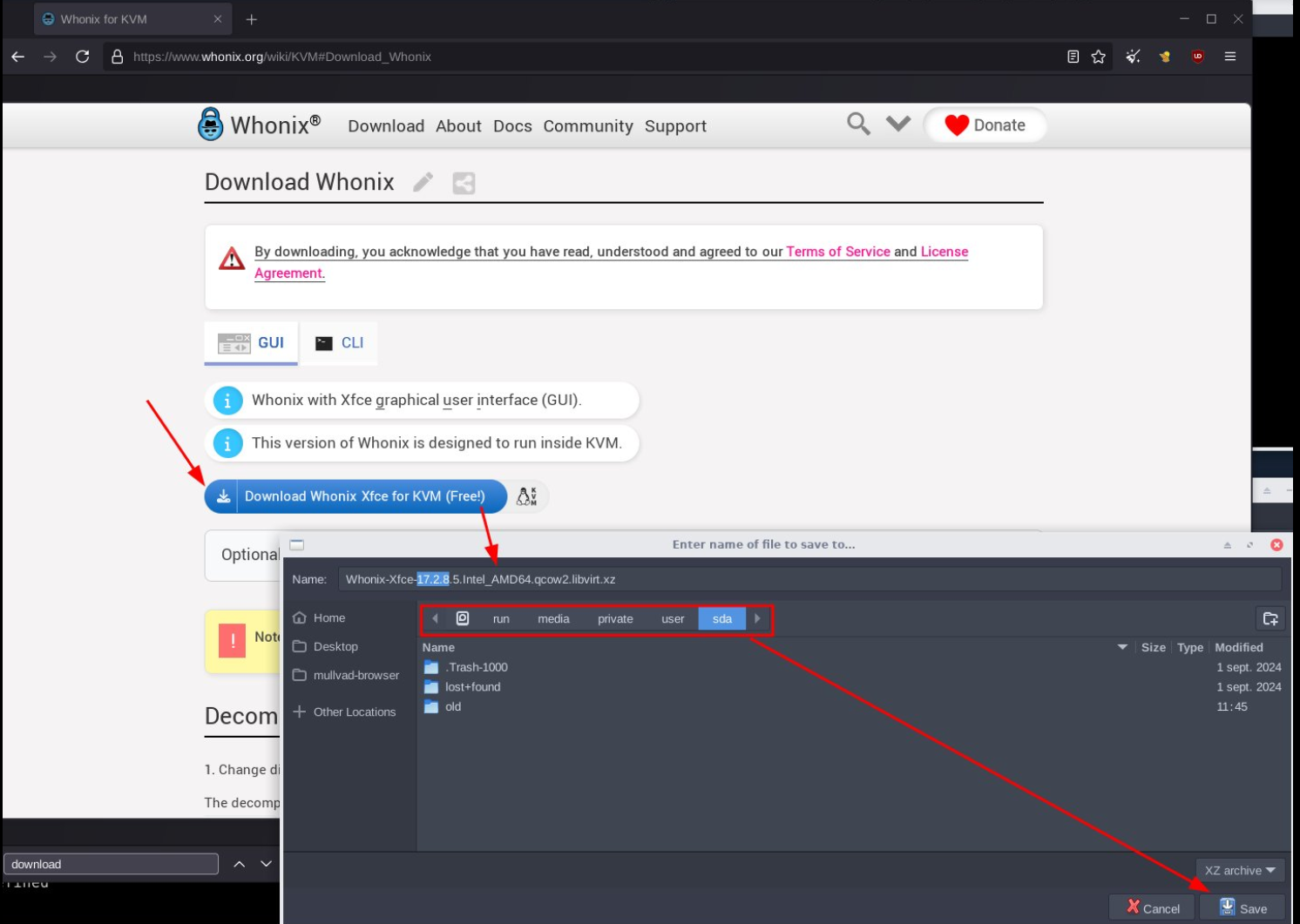Viewport: 1300px width, 924px height.
Task: Open the XZ archive file type dropdown
Action: point(1240,870)
